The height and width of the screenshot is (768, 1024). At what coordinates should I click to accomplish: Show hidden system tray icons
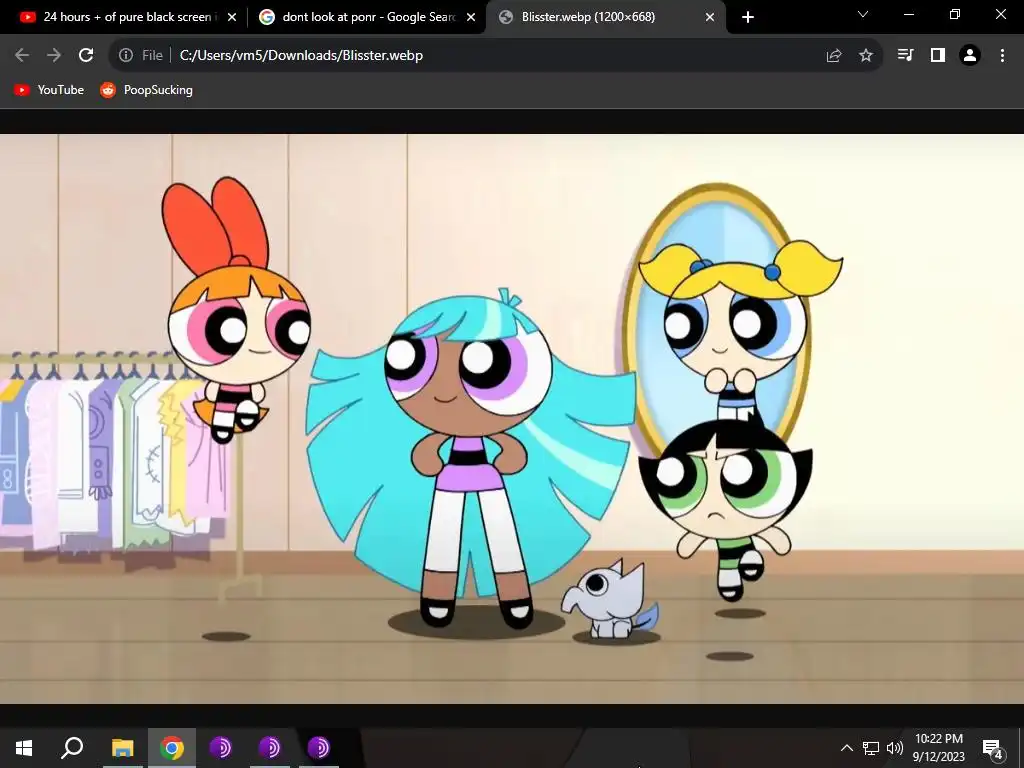tap(846, 748)
